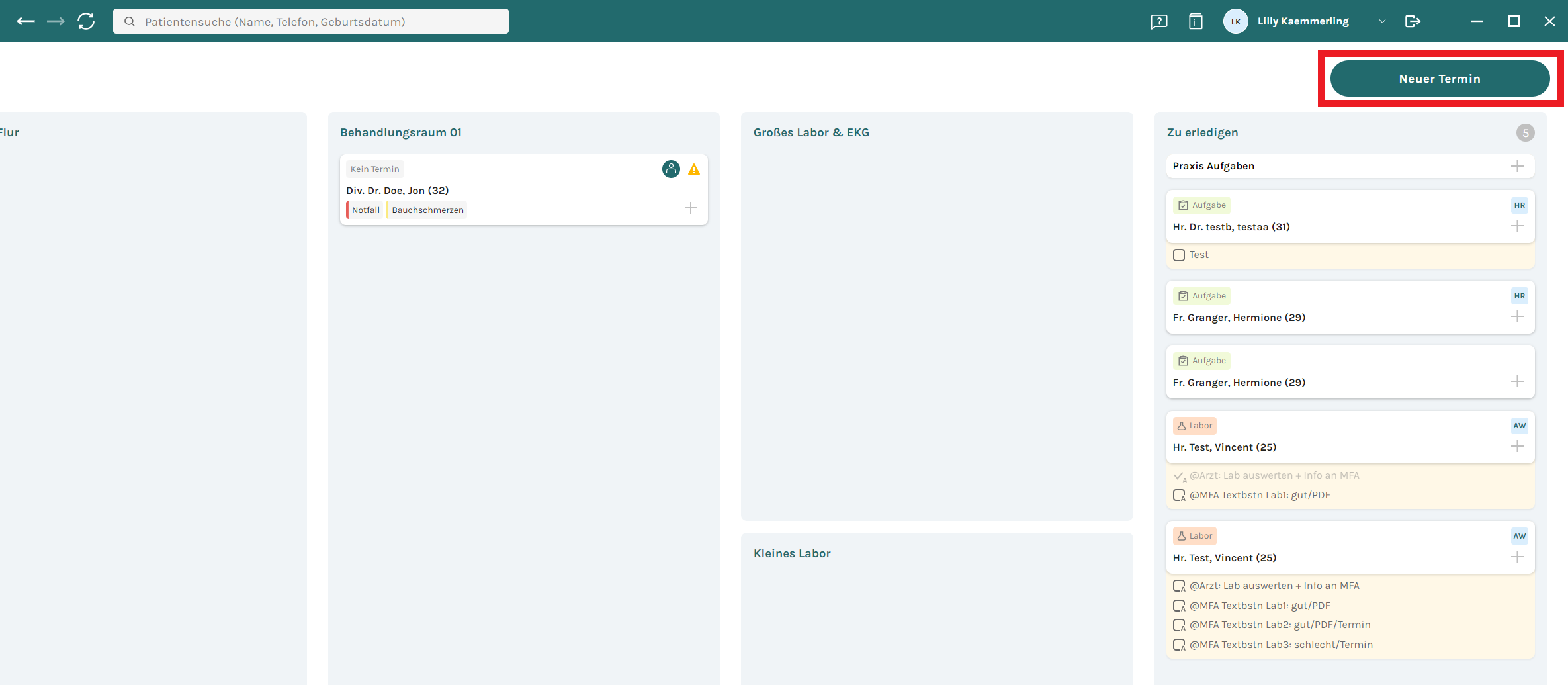Click the count badge 5 in Zu erledigen
1568x685 pixels.
(x=1525, y=132)
